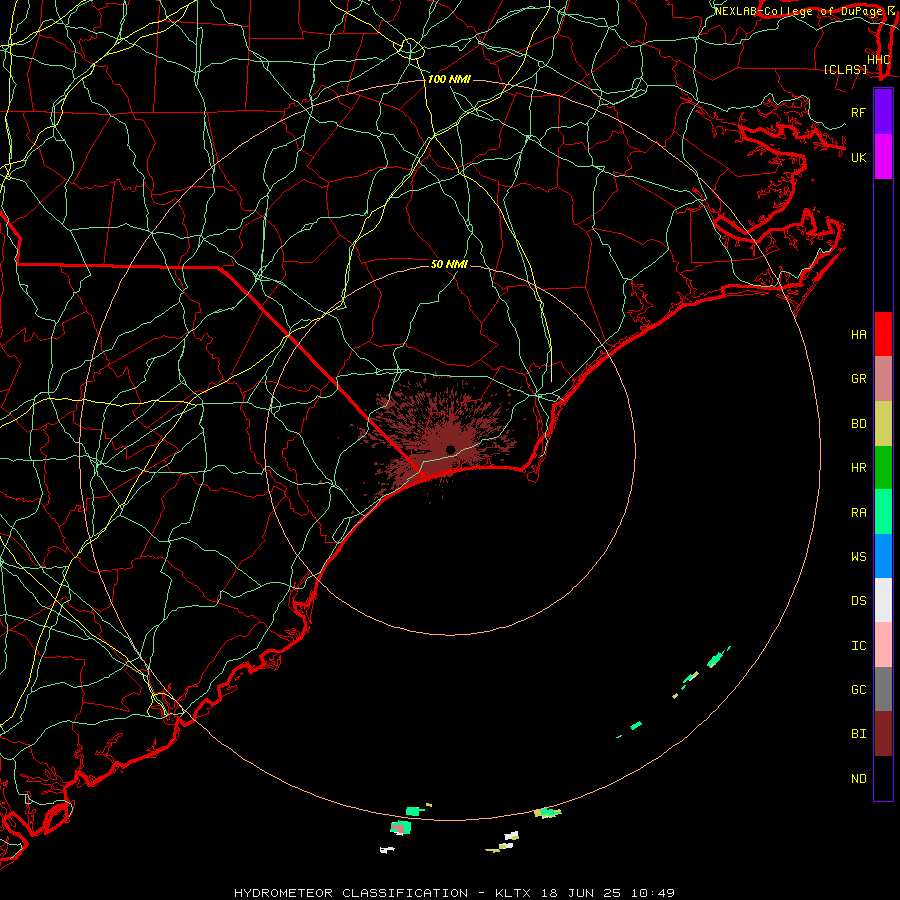Click the RA light green legend swatch

click(x=883, y=512)
